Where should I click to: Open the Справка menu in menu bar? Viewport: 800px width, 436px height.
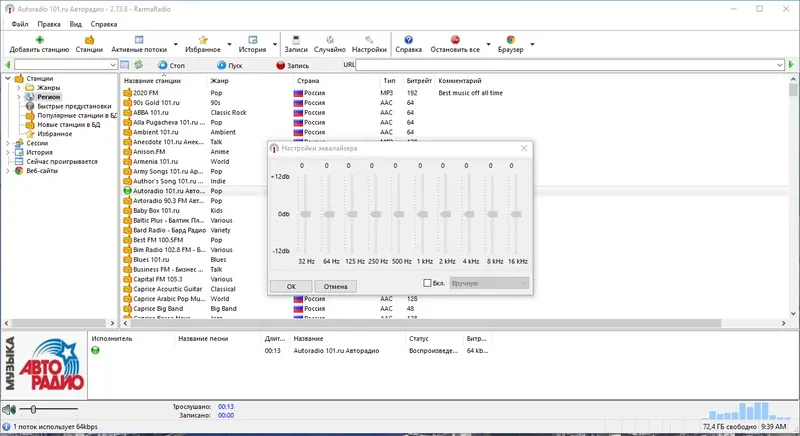coord(104,24)
